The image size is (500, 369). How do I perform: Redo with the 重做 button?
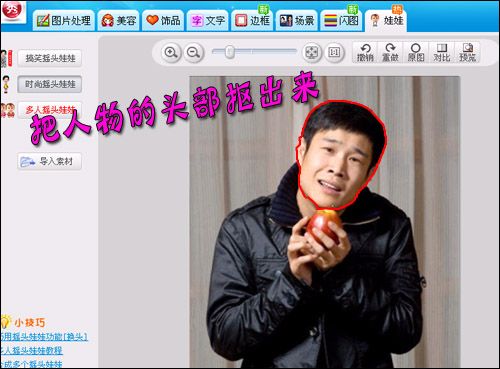(390, 53)
